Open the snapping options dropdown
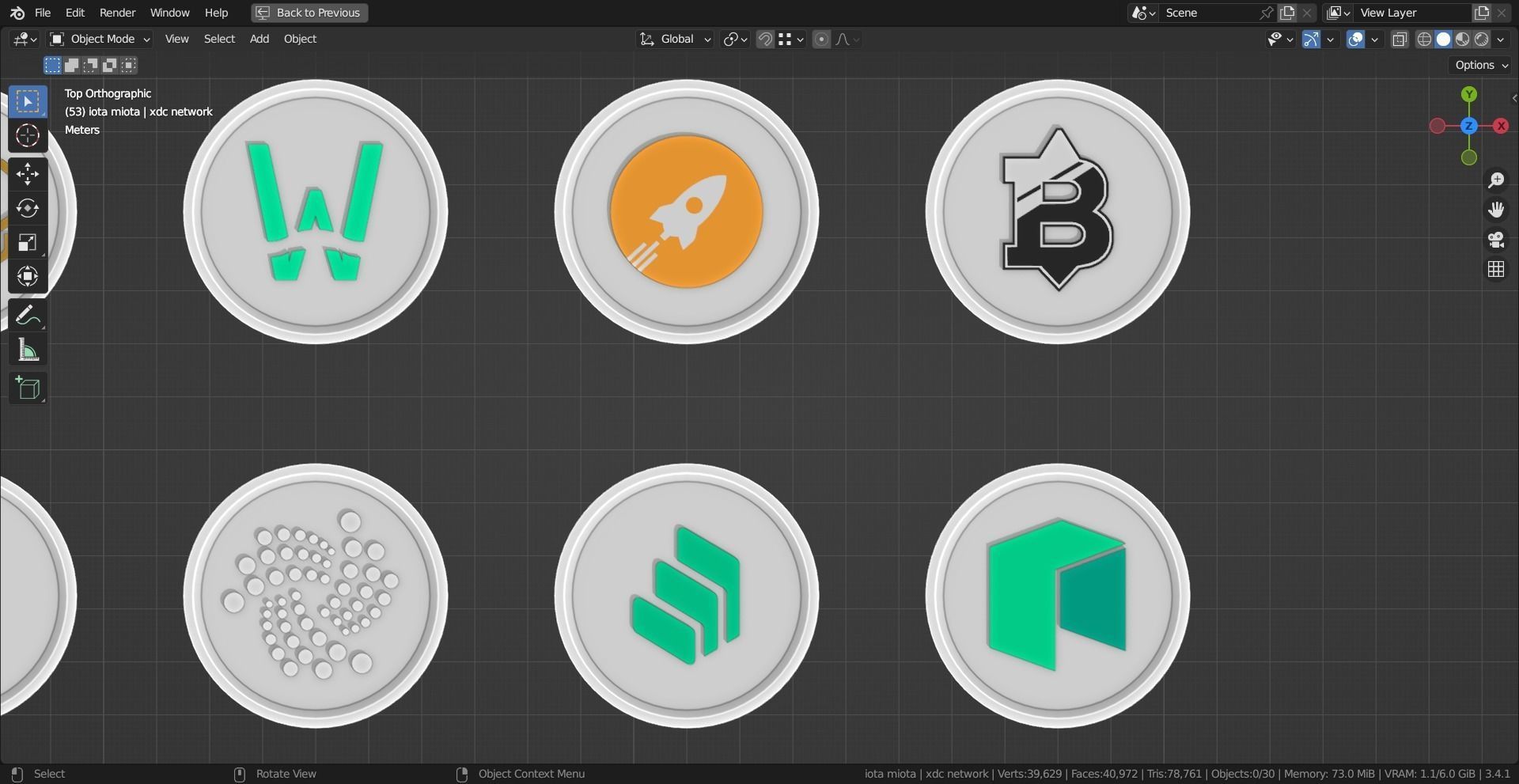1519x784 pixels. pos(791,39)
